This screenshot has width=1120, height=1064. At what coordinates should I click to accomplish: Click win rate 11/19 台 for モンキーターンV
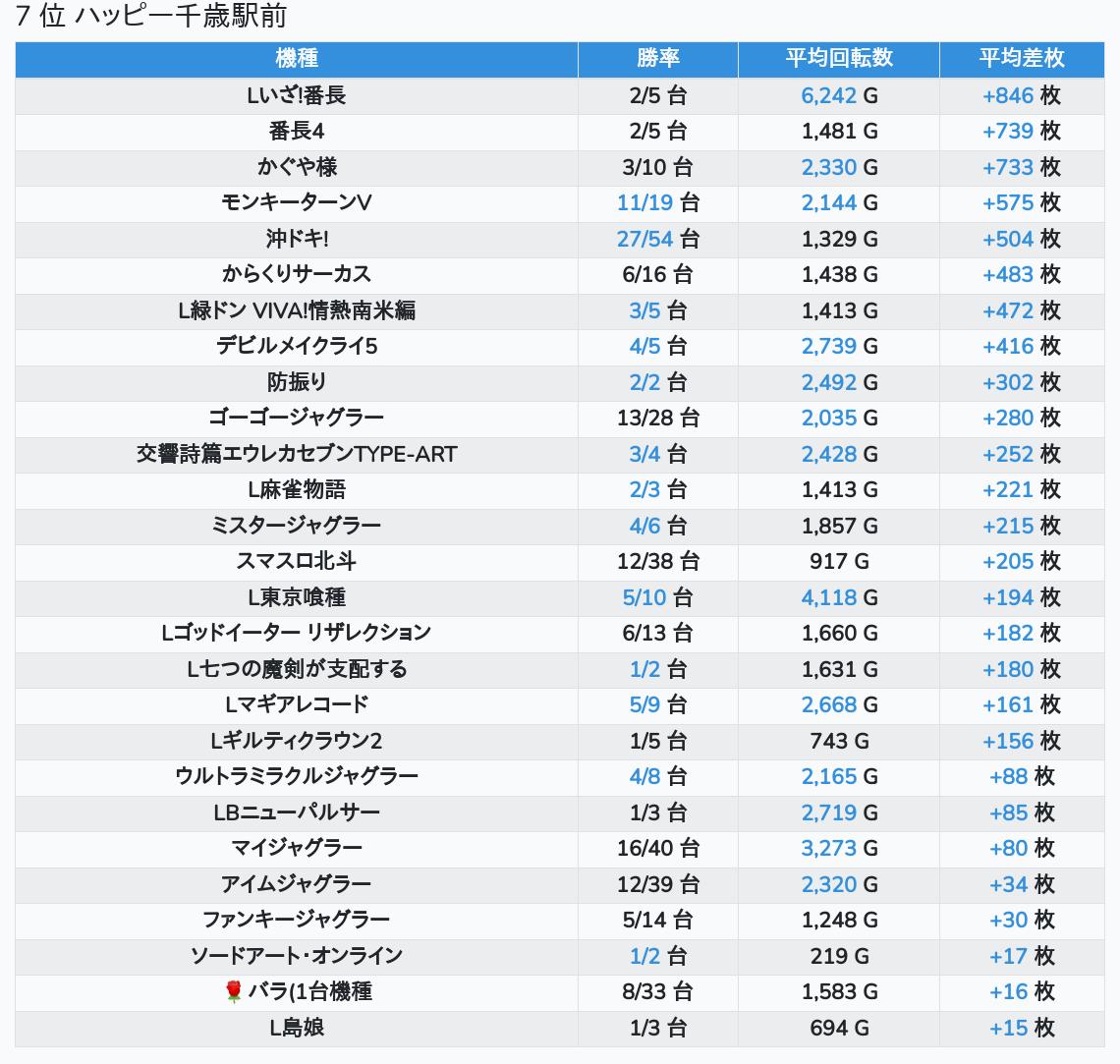658,202
